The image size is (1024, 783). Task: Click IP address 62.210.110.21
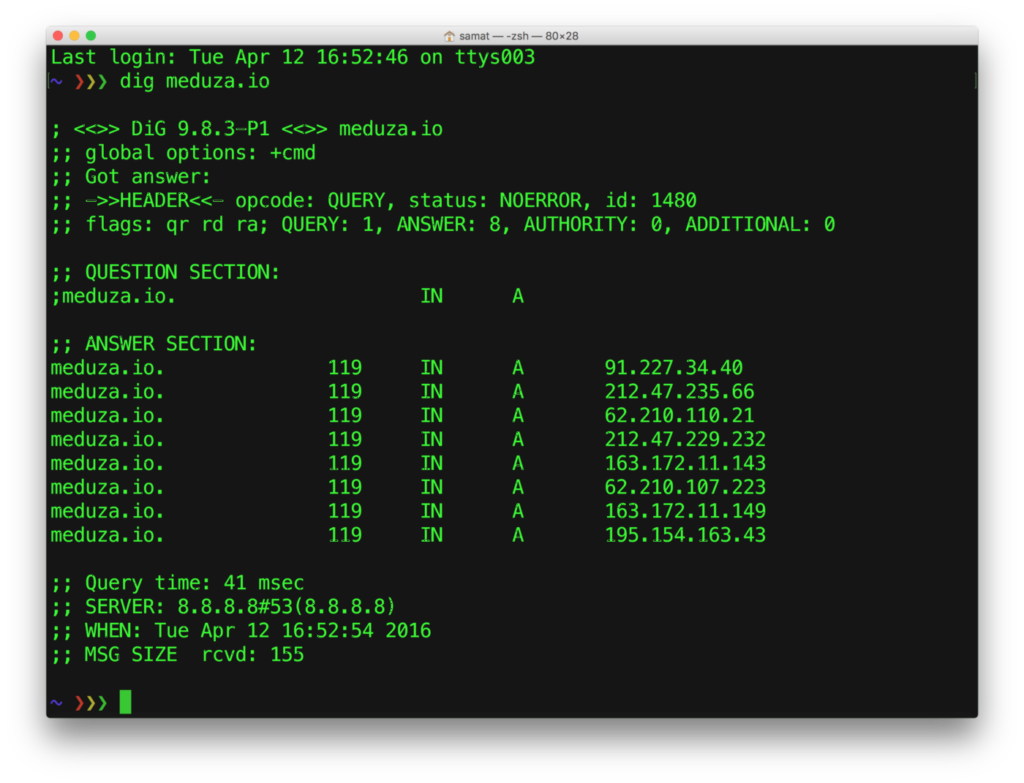[x=680, y=415]
